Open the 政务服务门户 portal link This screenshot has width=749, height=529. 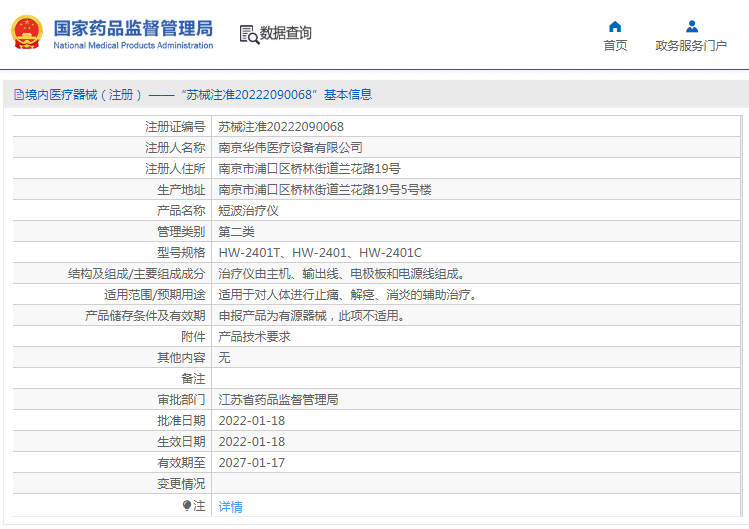[x=691, y=45]
